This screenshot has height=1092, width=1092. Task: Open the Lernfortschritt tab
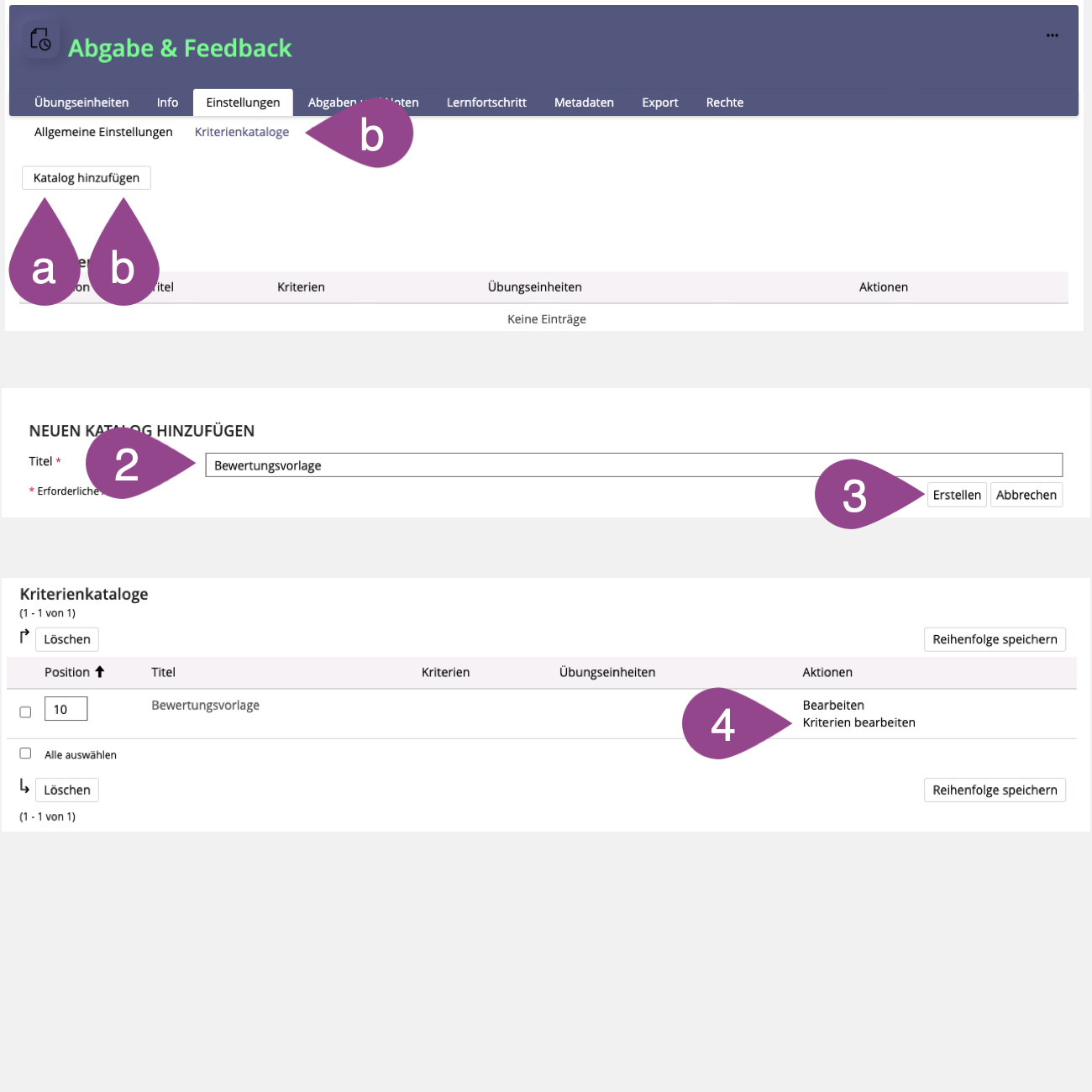(x=486, y=102)
